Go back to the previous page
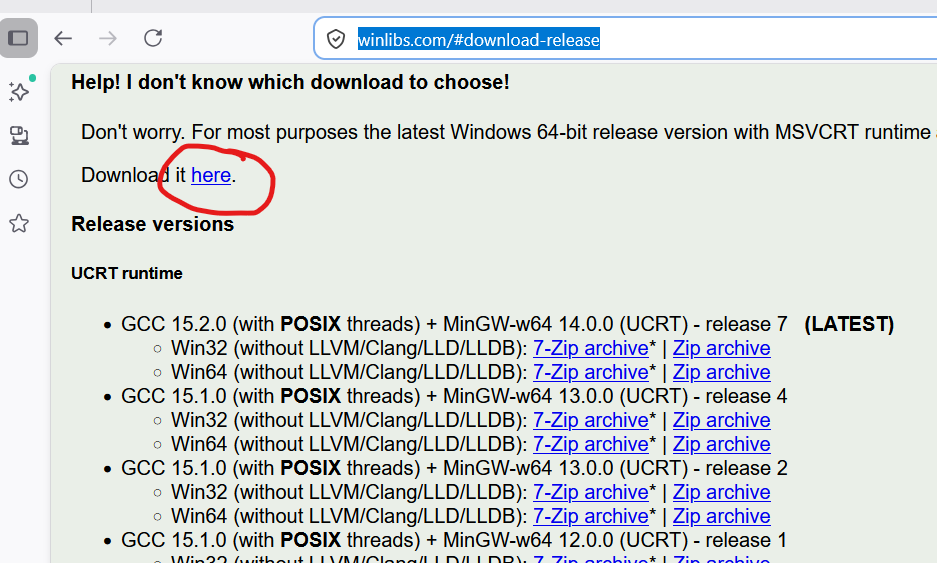Viewport: 937px width, 563px height. (63, 38)
